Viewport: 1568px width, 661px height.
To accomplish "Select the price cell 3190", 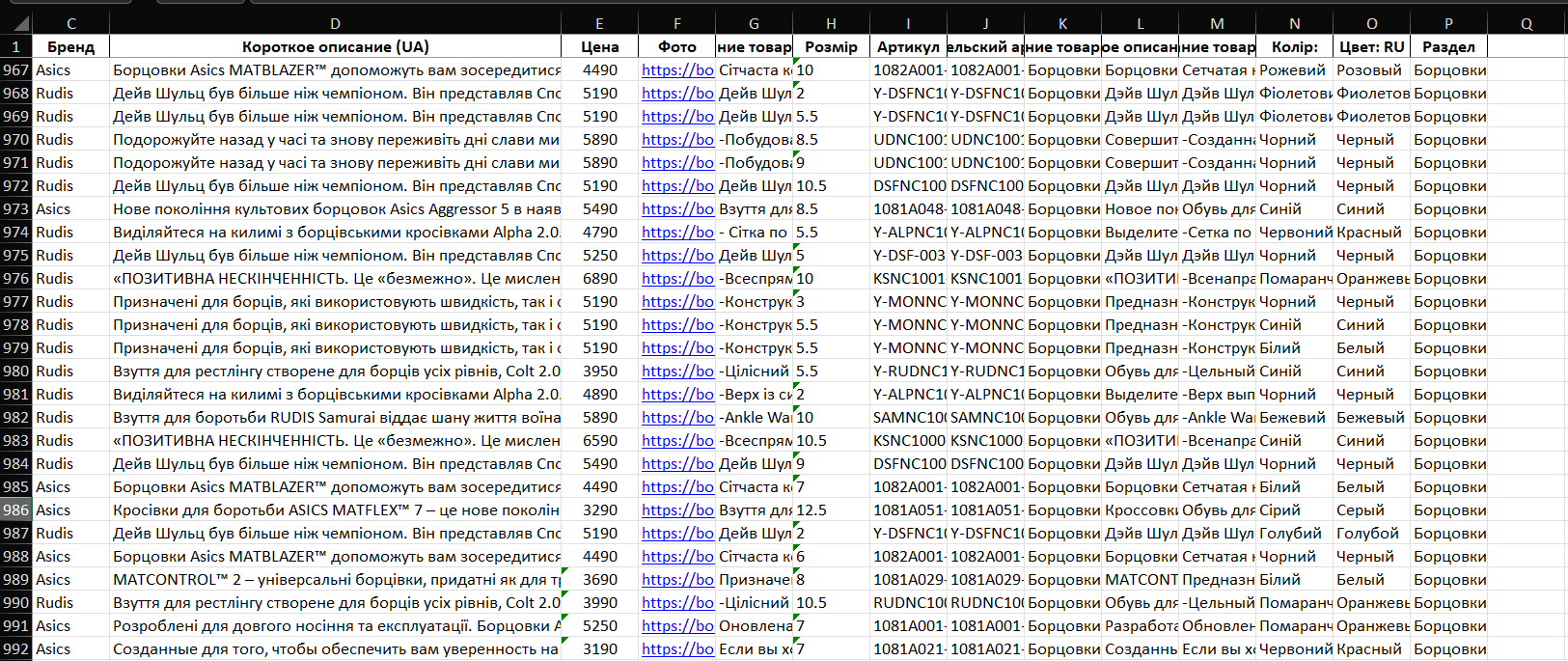I will tap(599, 648).
